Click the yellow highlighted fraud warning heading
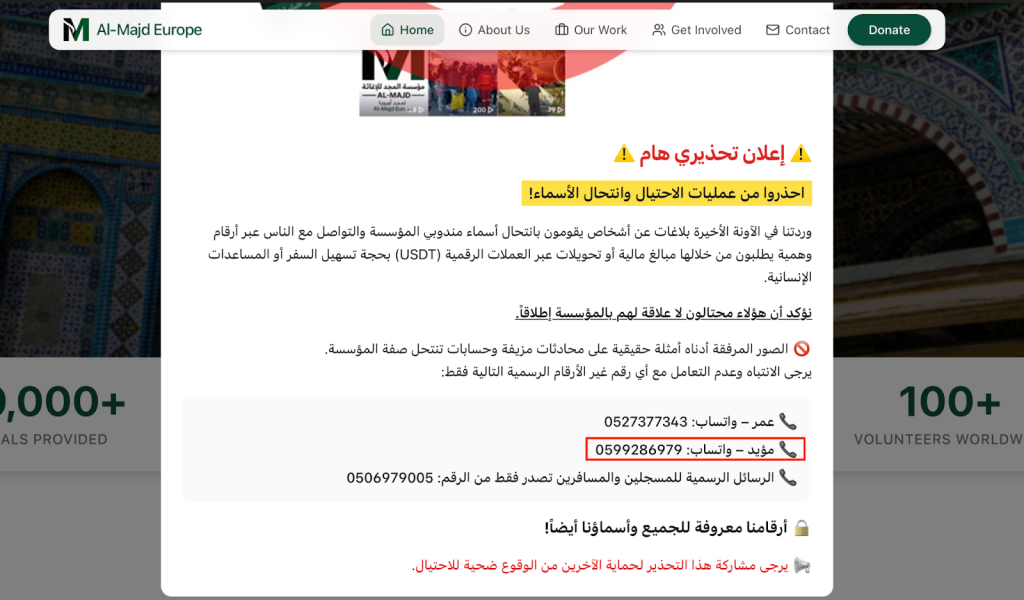Image resolution: width=1024 pixels, height=600 pixels. click(x=666, y=191)
